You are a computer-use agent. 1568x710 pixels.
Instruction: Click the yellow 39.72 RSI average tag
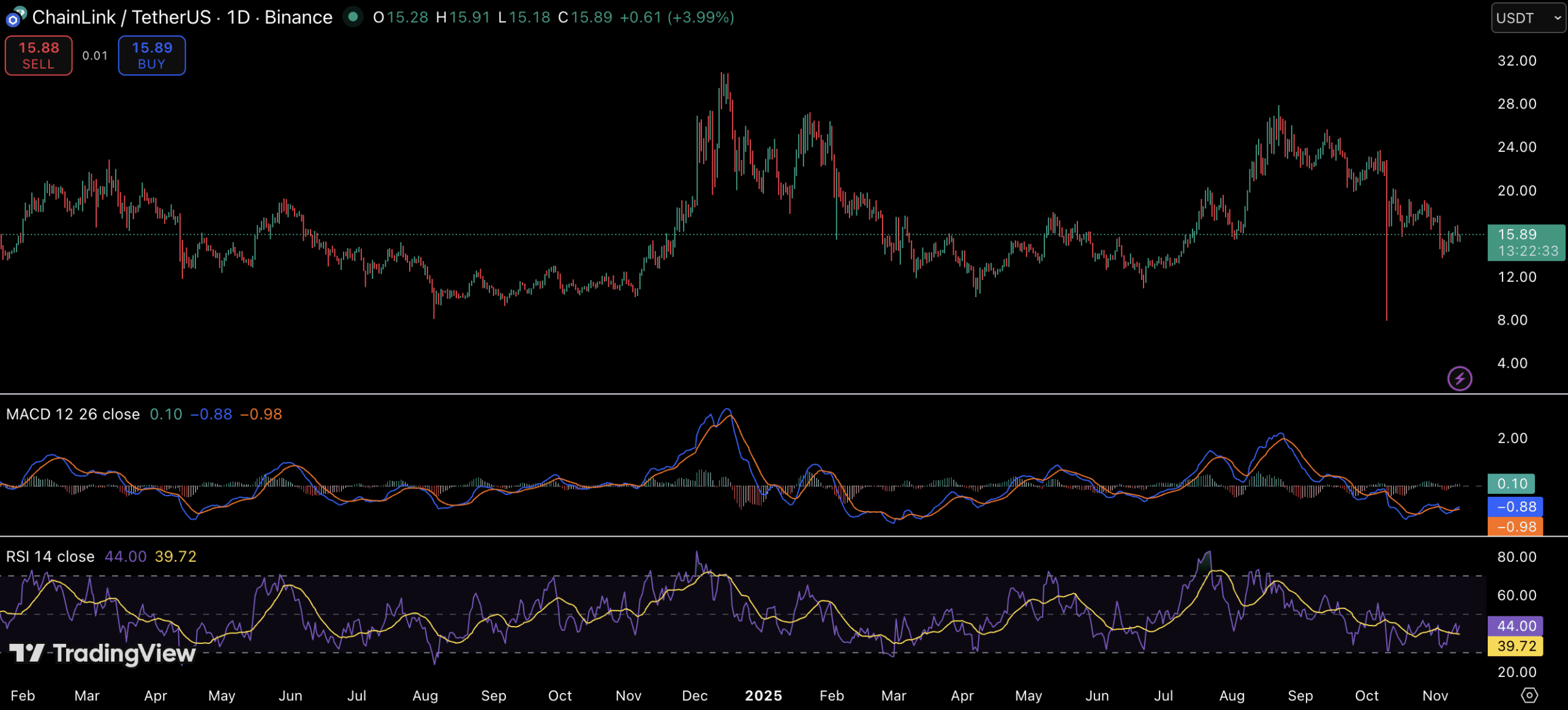[x=1515, y=646]
